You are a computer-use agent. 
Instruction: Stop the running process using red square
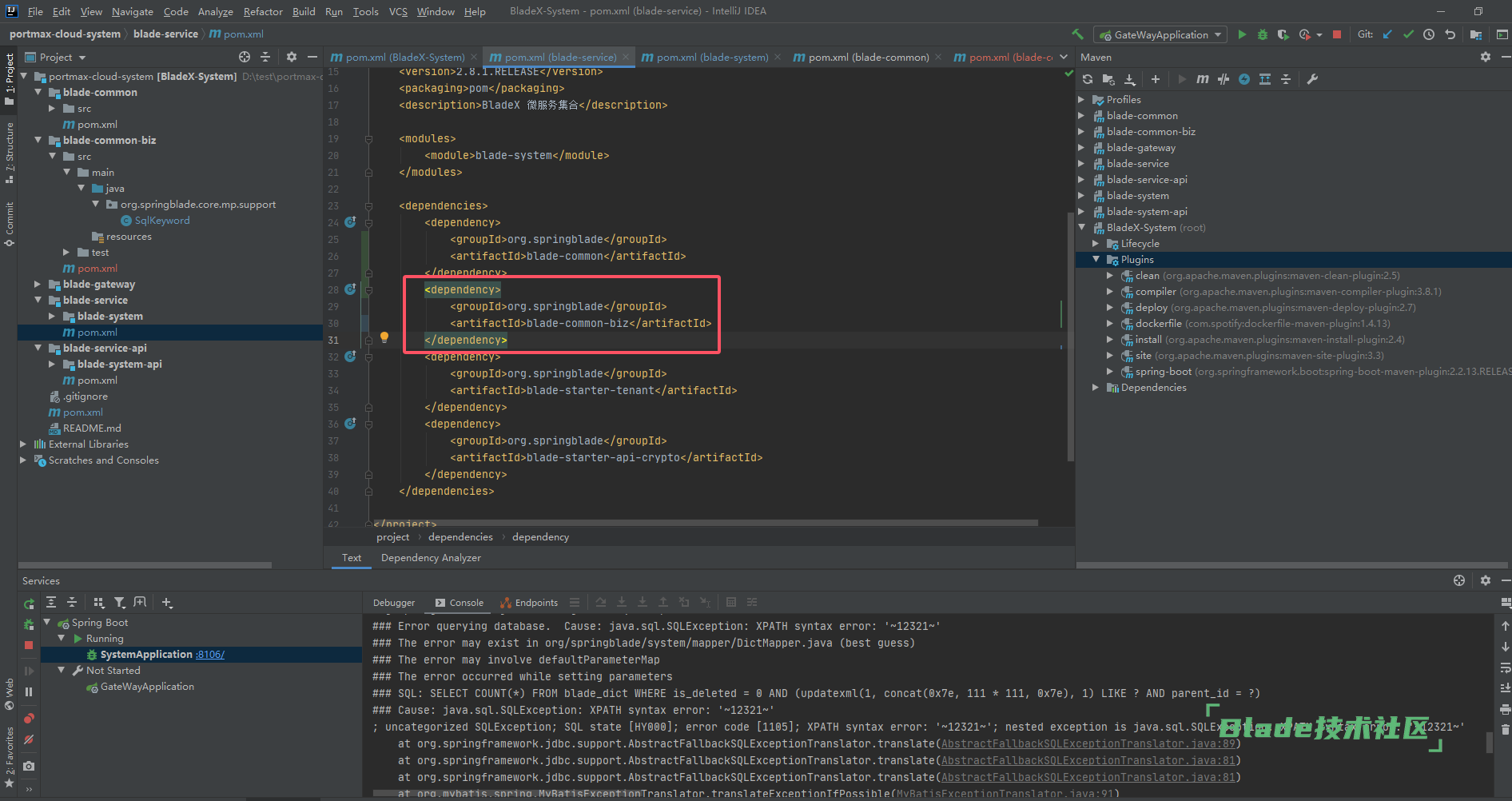point(1337,34)
